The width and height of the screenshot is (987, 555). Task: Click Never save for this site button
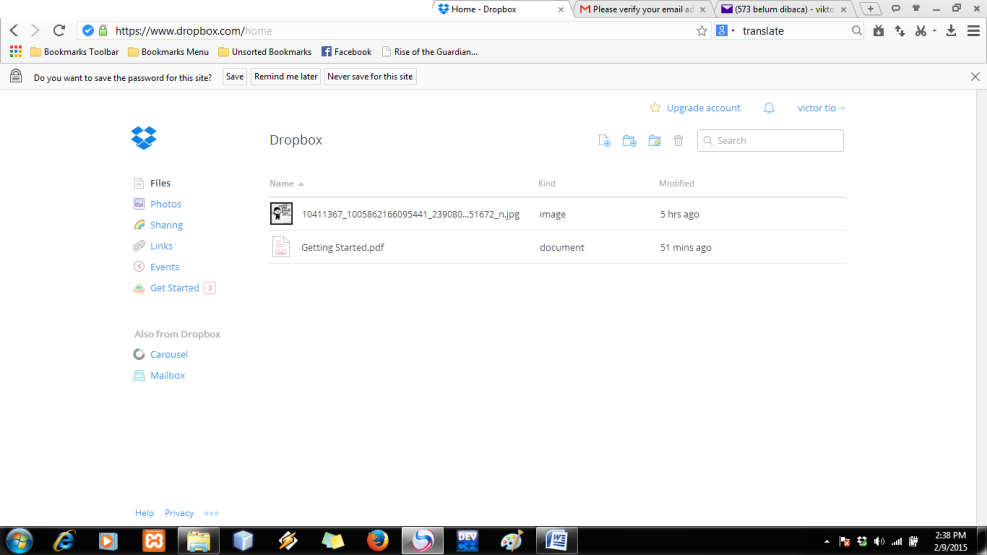click(x=370, y=77)
